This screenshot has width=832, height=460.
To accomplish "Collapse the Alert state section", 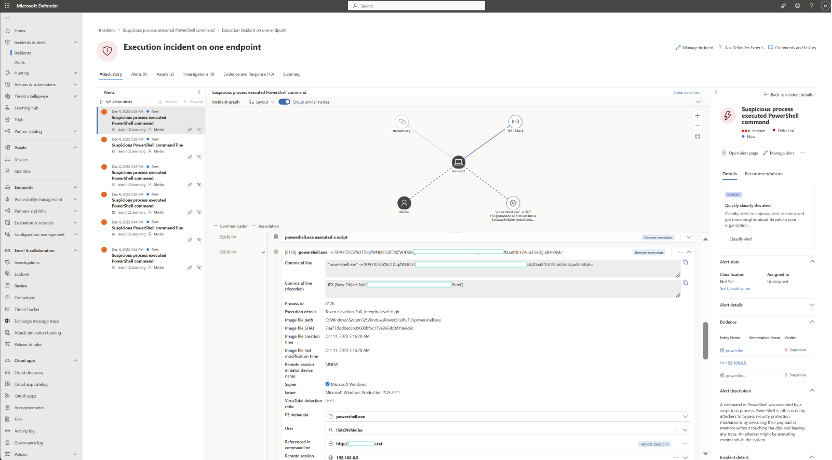I will click(812, 262).
